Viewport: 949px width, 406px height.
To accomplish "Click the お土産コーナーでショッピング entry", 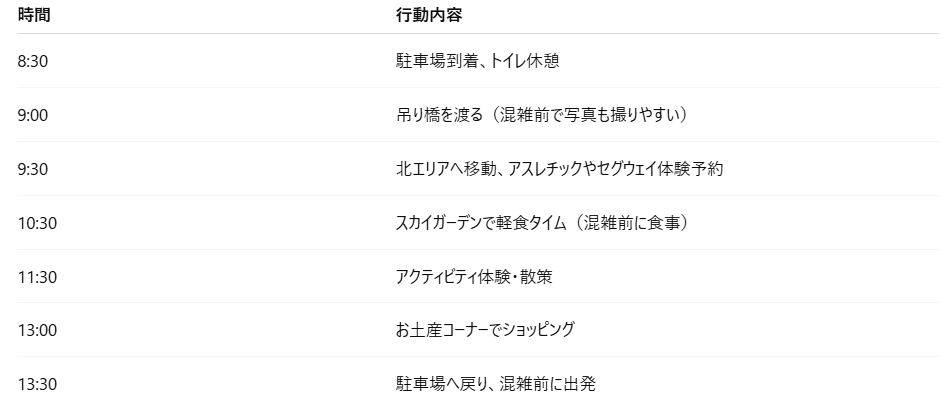I will [485, 330].
